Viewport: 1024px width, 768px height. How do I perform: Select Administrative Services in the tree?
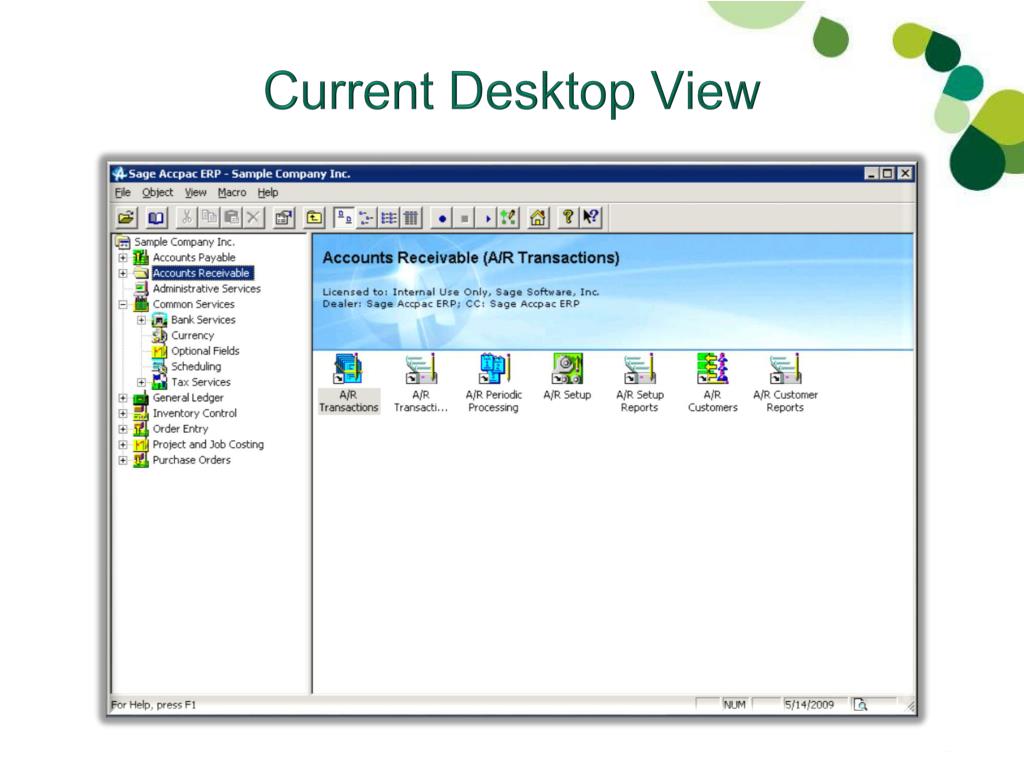click(x=206, y=289)
